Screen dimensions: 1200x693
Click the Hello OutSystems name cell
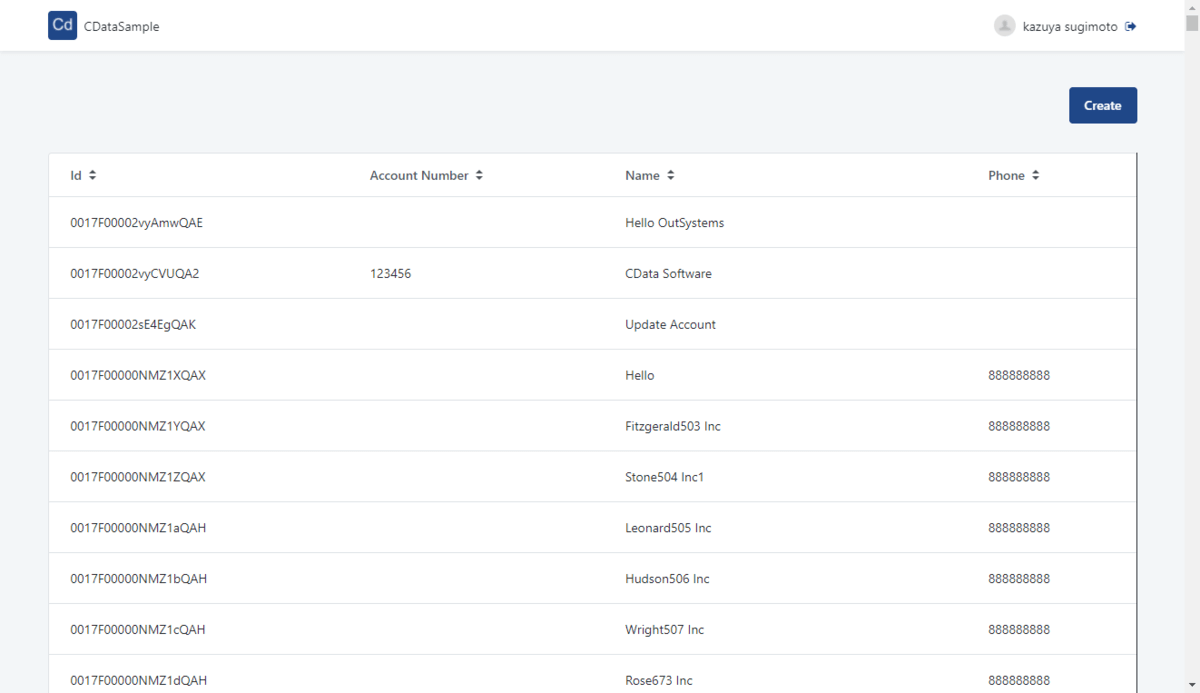coord(674,223)
